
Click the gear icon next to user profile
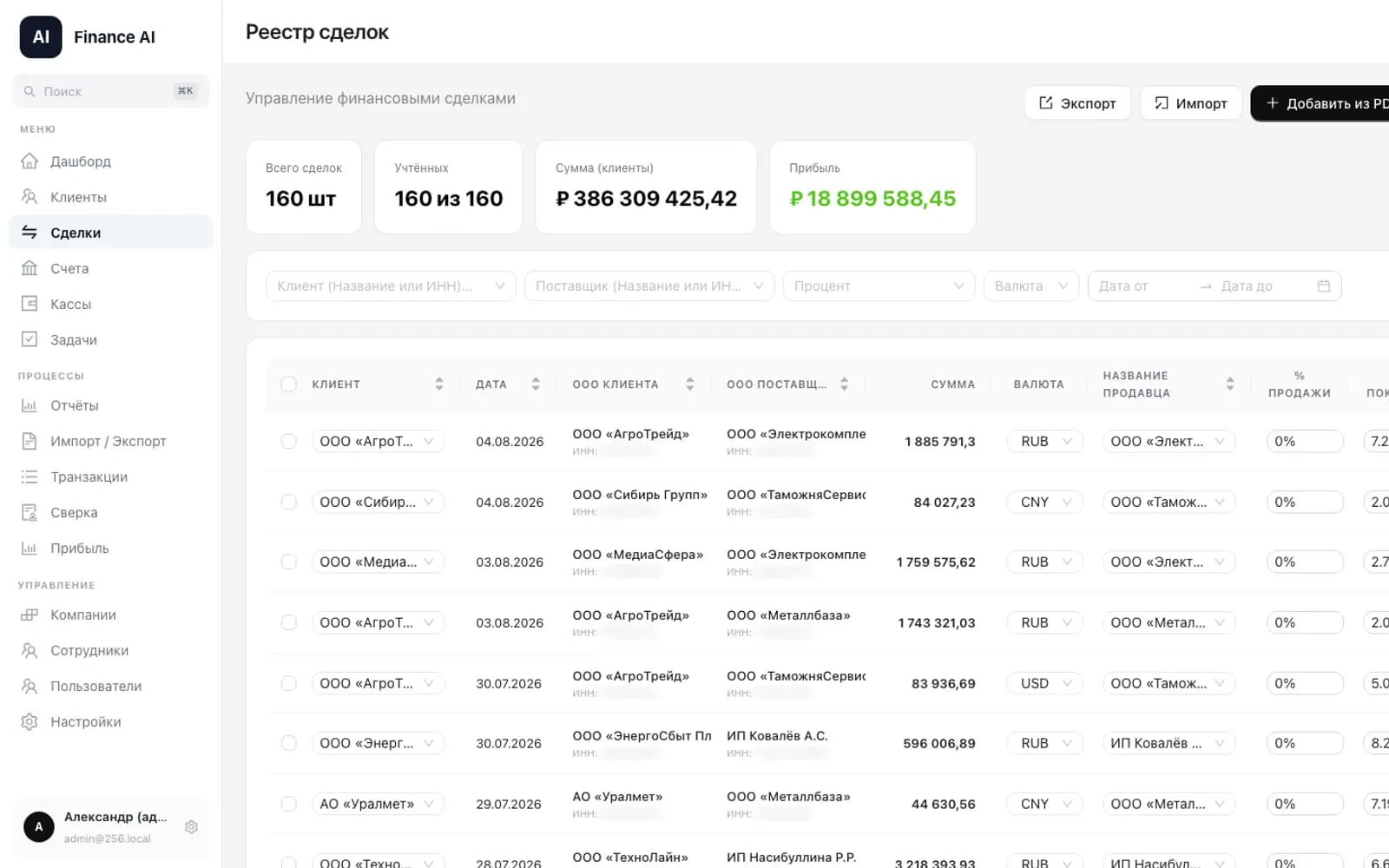[192, 827]
